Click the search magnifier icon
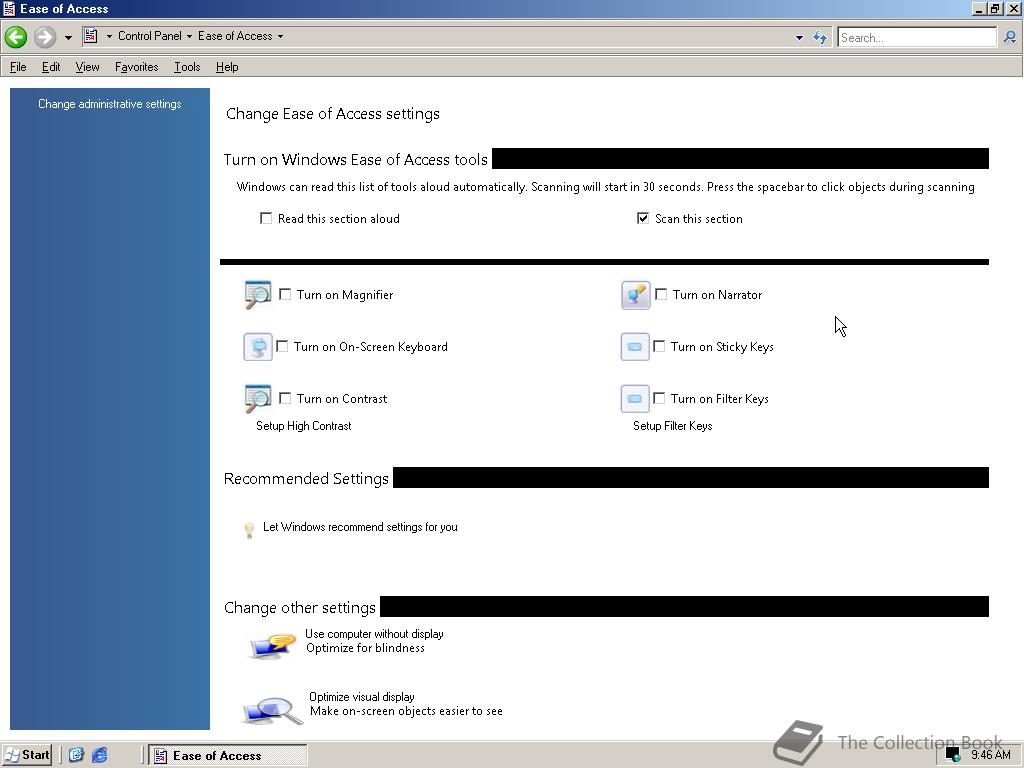 (x=1010, y=37)
